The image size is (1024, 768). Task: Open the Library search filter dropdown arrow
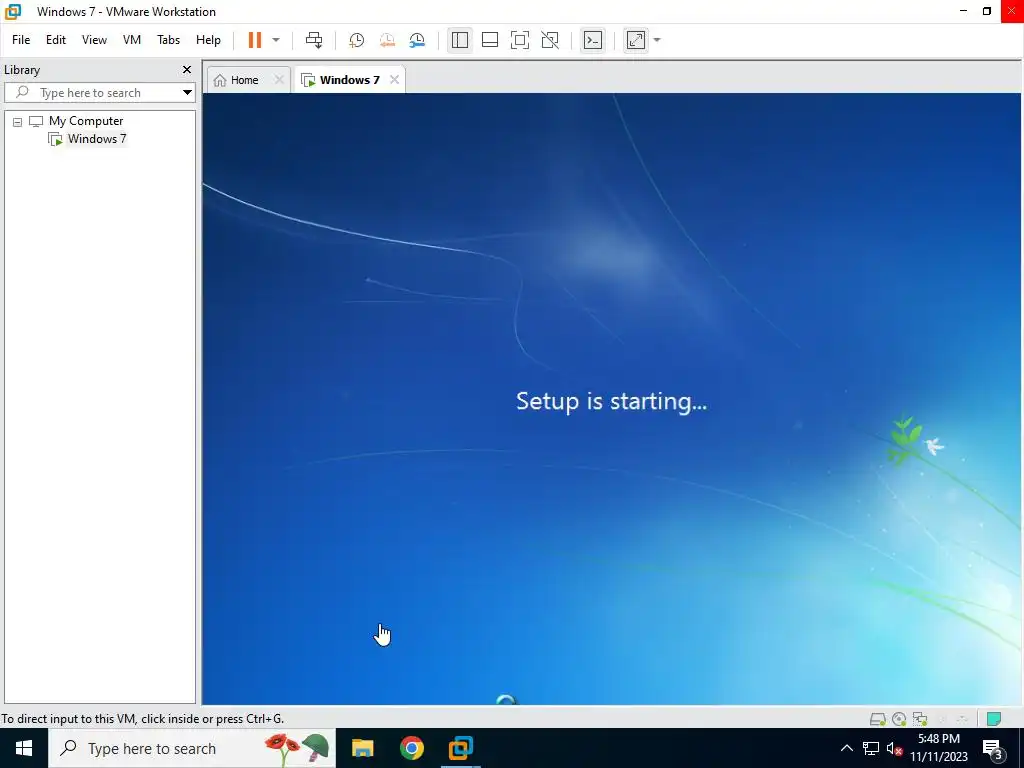[x=187, y=93]
